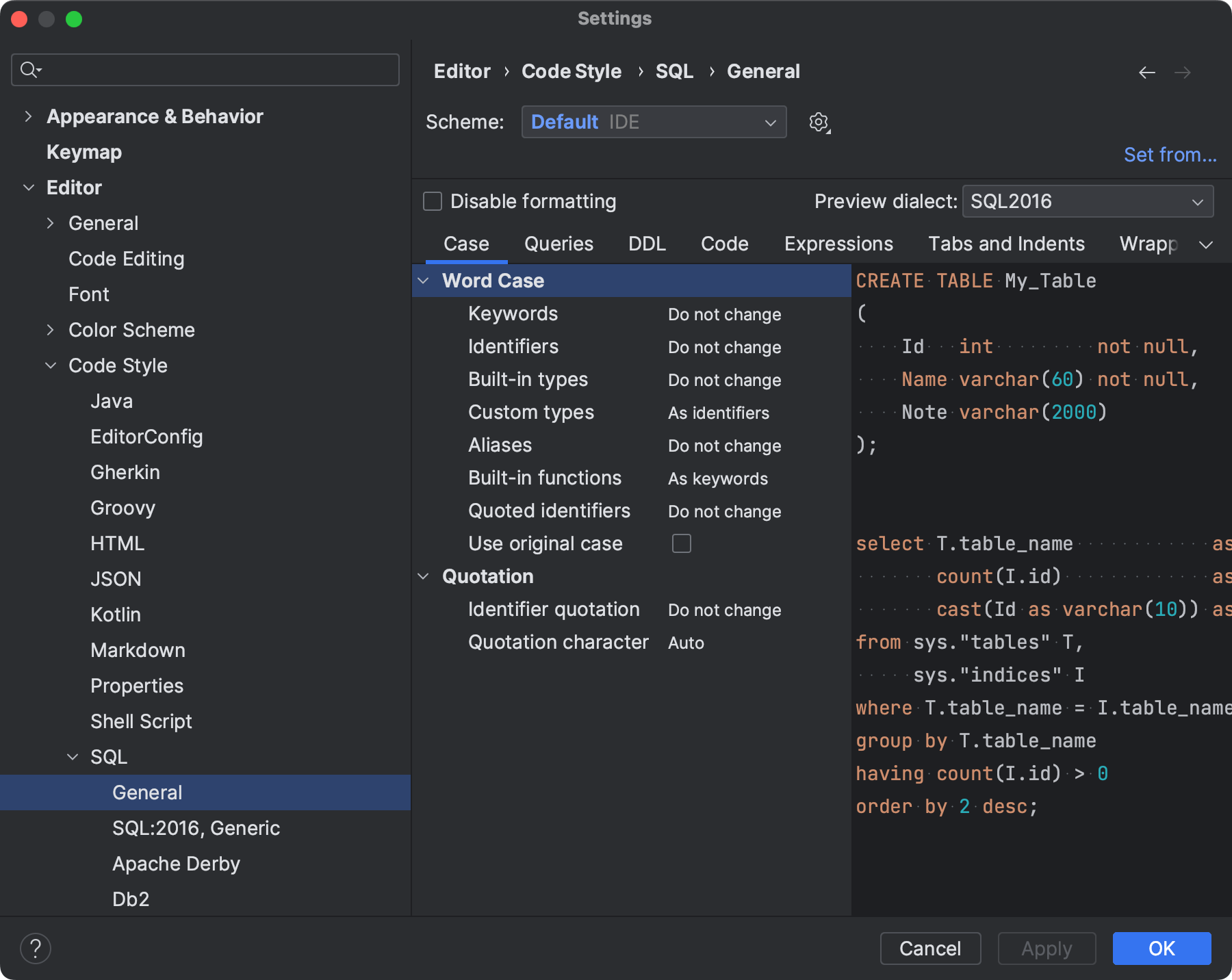This screenshot has width=1232, height=980.
Task: Select Apache Derby in the sidebar
Action: pyautogui.click(x=176, y=864)
